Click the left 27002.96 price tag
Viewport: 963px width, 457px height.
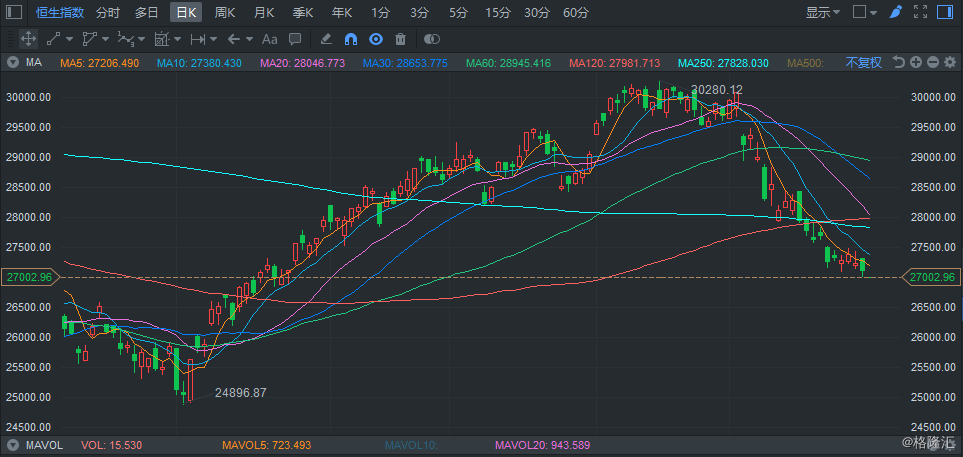coord(29,277)
